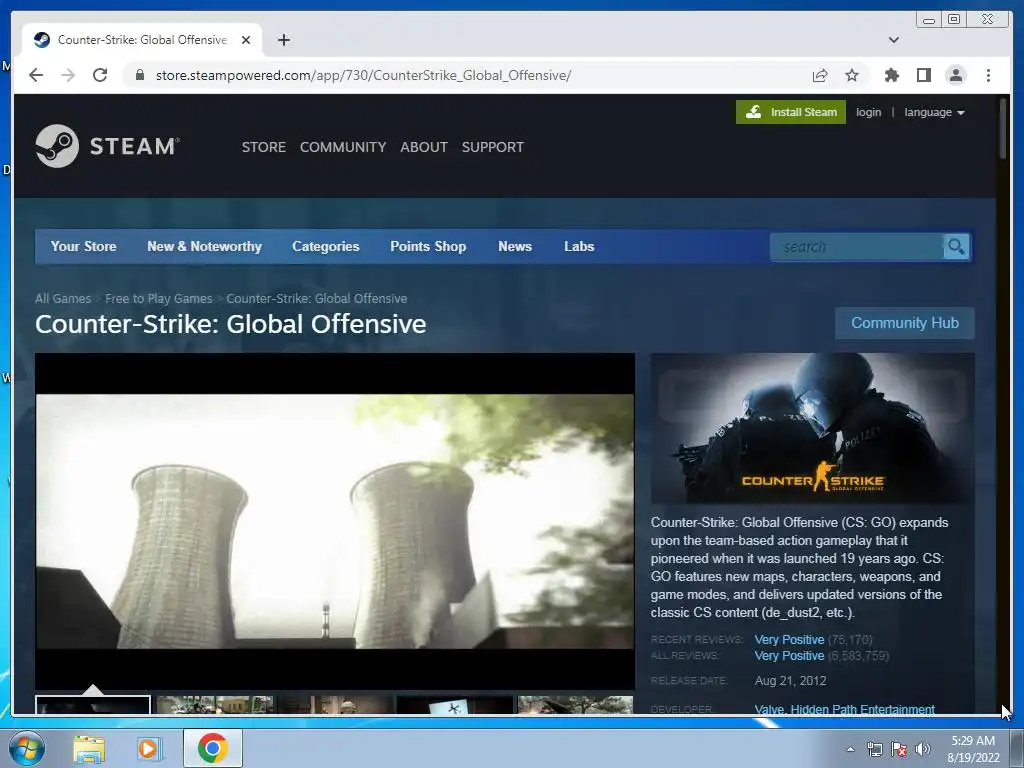Open the ABOUT menu item
This screenshot has height=768, width=1024.
pos(424,147)
